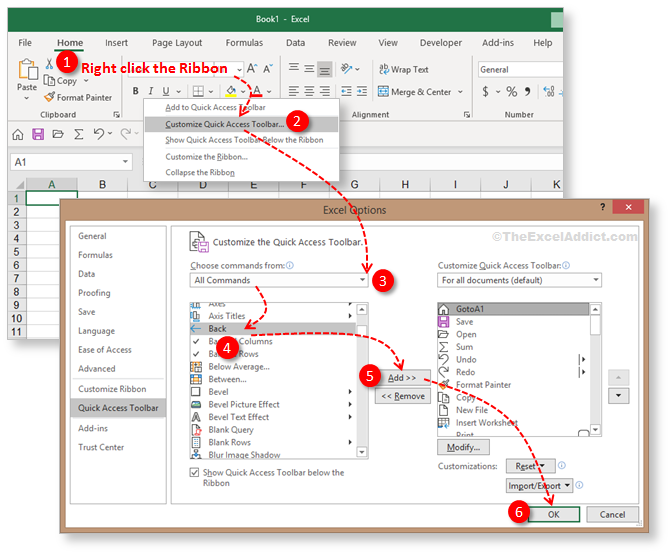Open the Import/Export dropdown

point(539,486)
